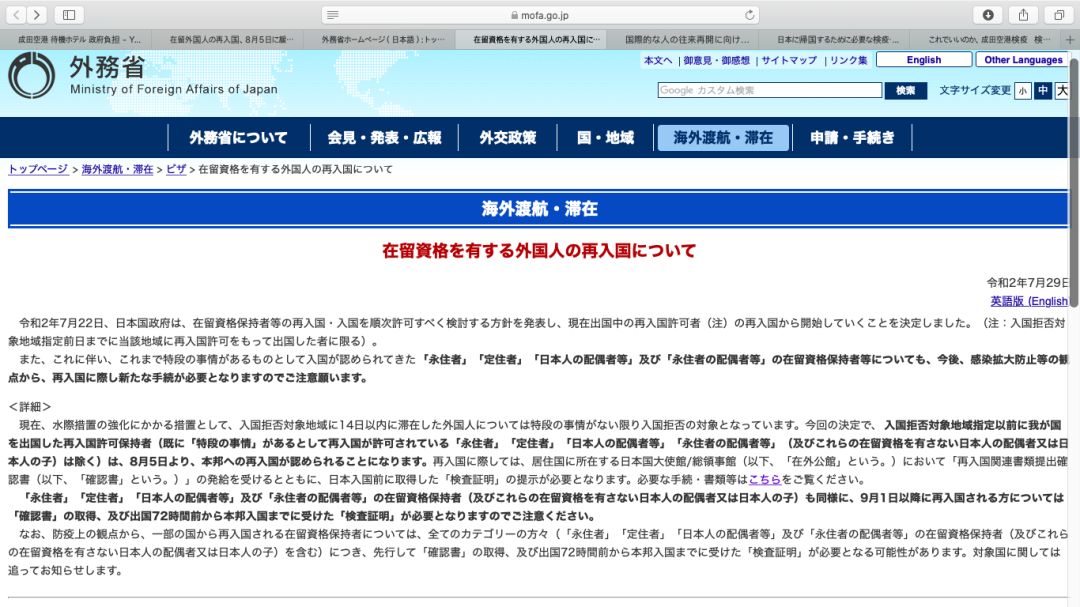Click the Safari forward arrow button
This screenshot has height=607, width=1080.
coord(37,15)
